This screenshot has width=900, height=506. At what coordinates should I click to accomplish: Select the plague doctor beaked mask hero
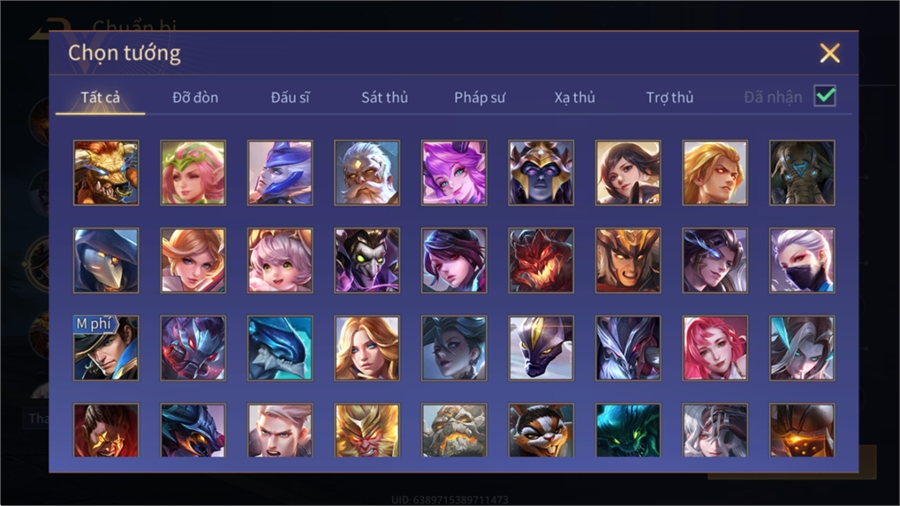tap(106, 260)
